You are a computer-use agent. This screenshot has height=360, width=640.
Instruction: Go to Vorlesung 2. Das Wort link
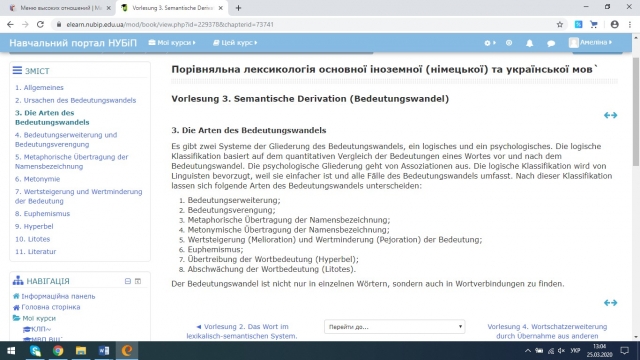(242, 331)
